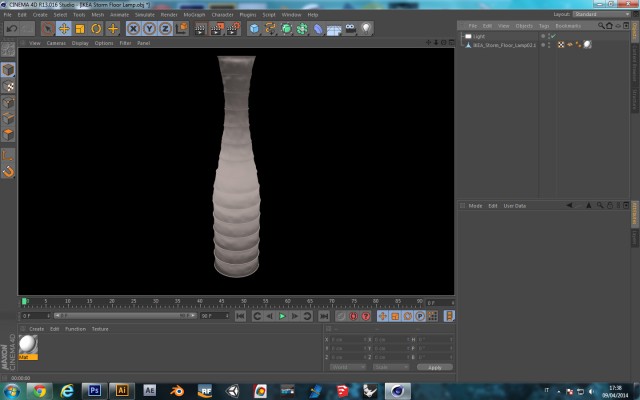
Task: Open the Scale mode dropdown in coordinates
Action: click(x=391, y=367)
